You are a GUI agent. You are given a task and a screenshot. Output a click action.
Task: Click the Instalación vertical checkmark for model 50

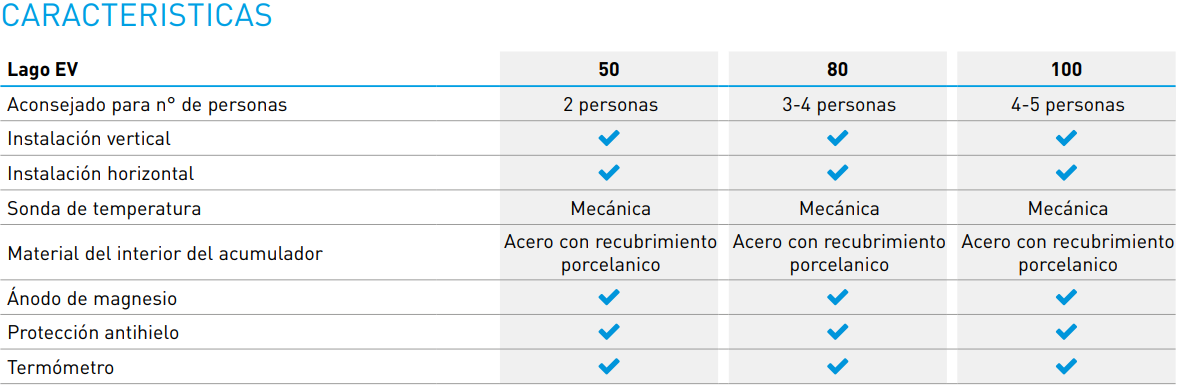609,138
